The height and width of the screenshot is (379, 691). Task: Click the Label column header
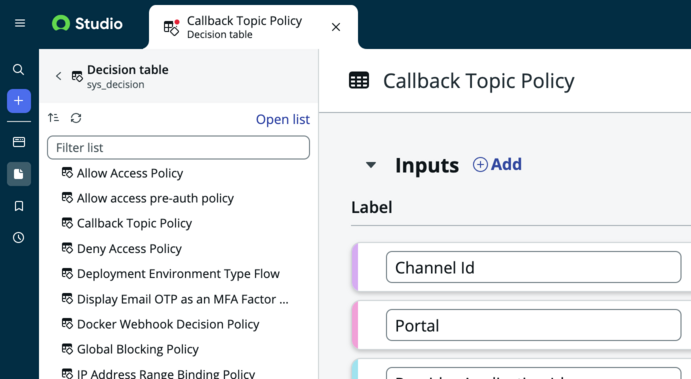click(x=372, y=207)
